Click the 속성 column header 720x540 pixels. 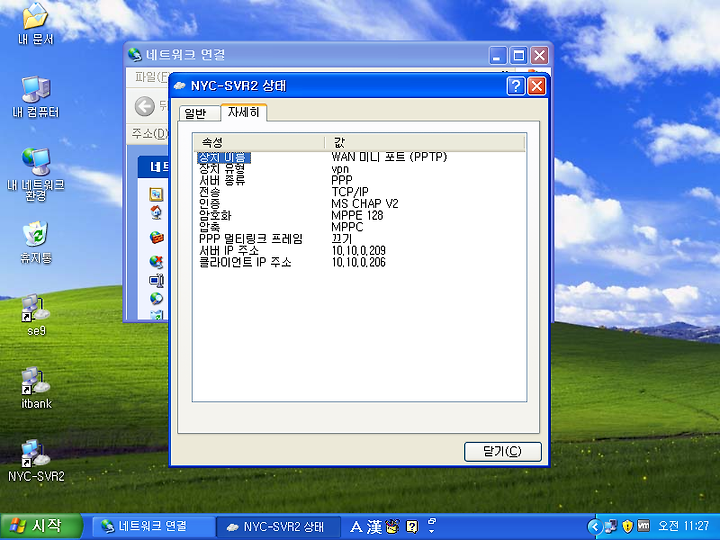coord(259,142)
